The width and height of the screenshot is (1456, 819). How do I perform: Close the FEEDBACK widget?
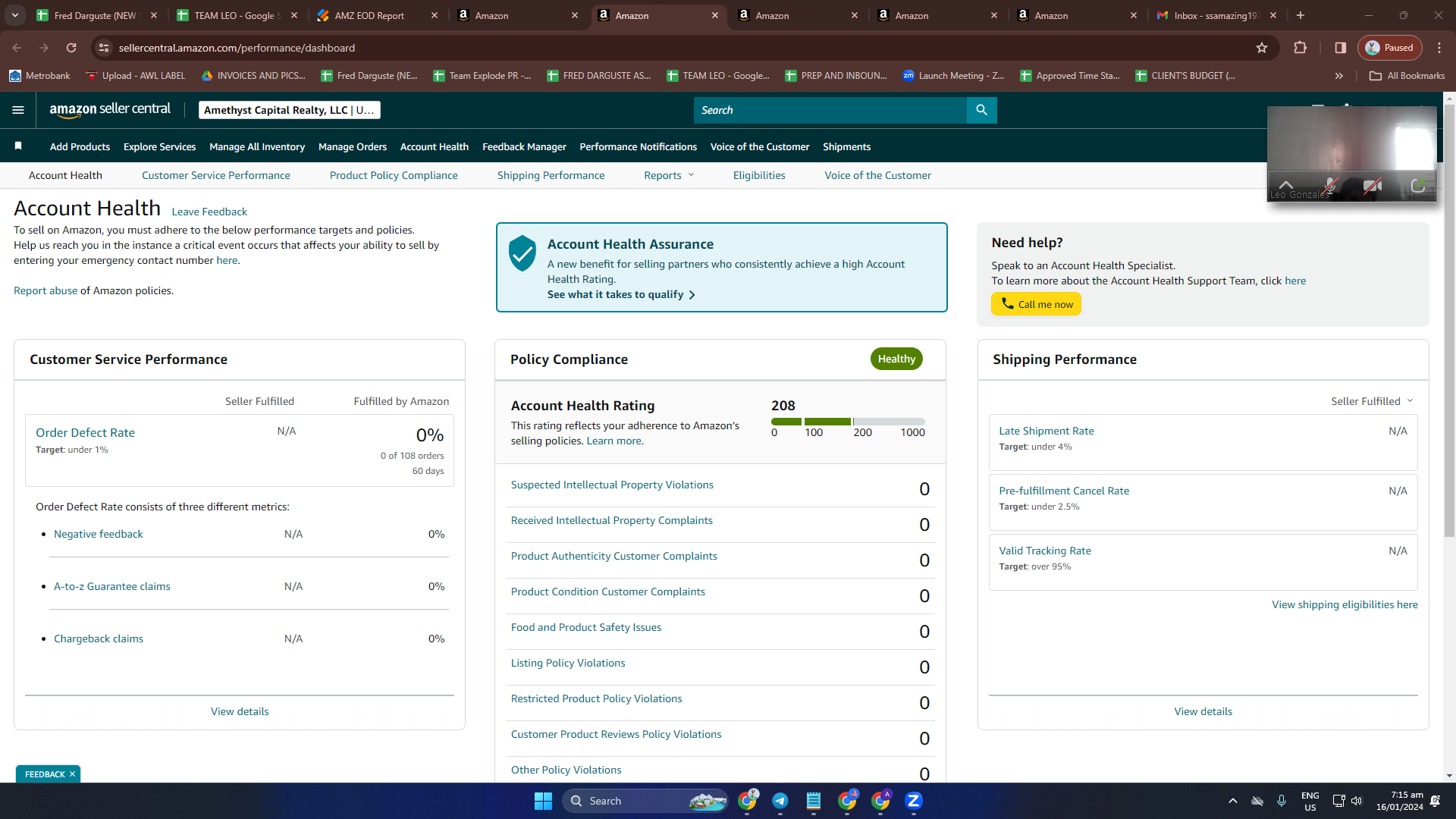coord(72,774)
